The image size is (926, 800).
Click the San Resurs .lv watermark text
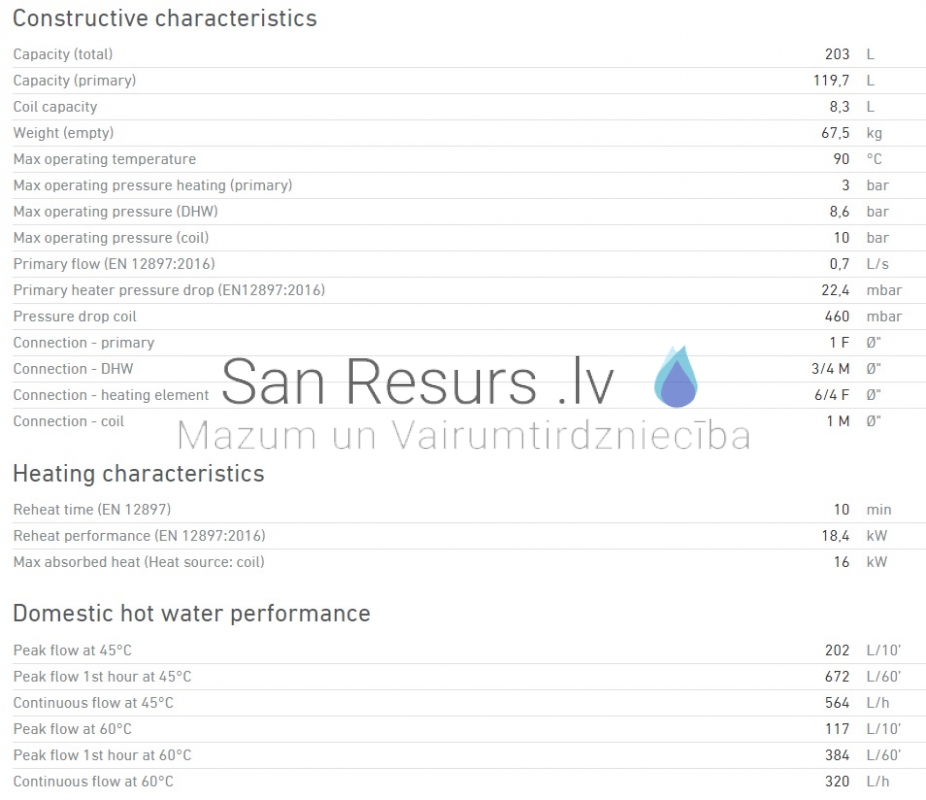(418, 382)
